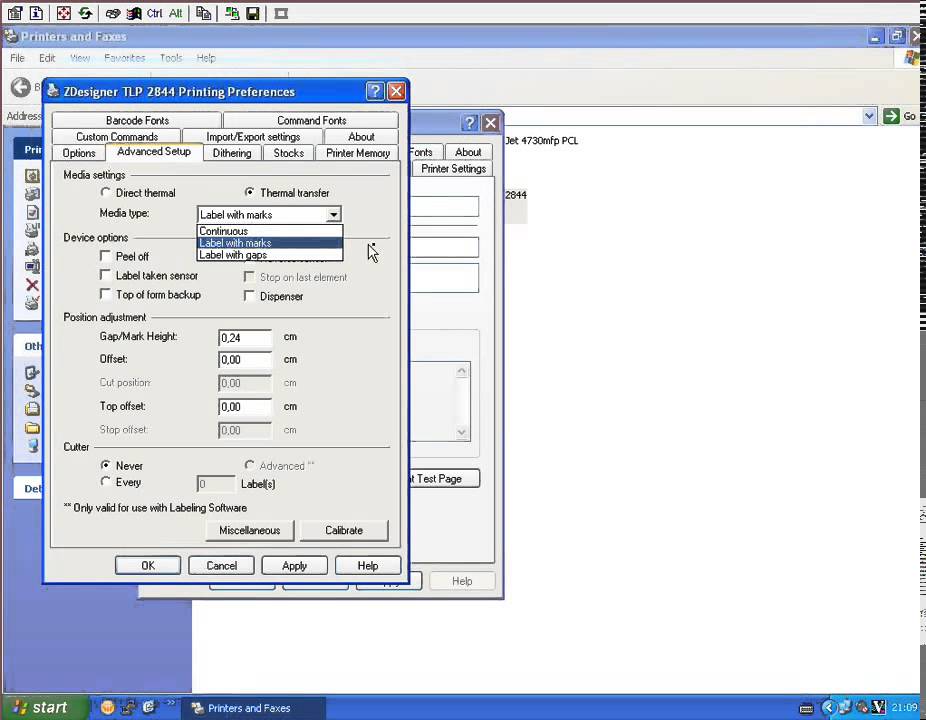Open the Printer Memory tab

point(358,153)
